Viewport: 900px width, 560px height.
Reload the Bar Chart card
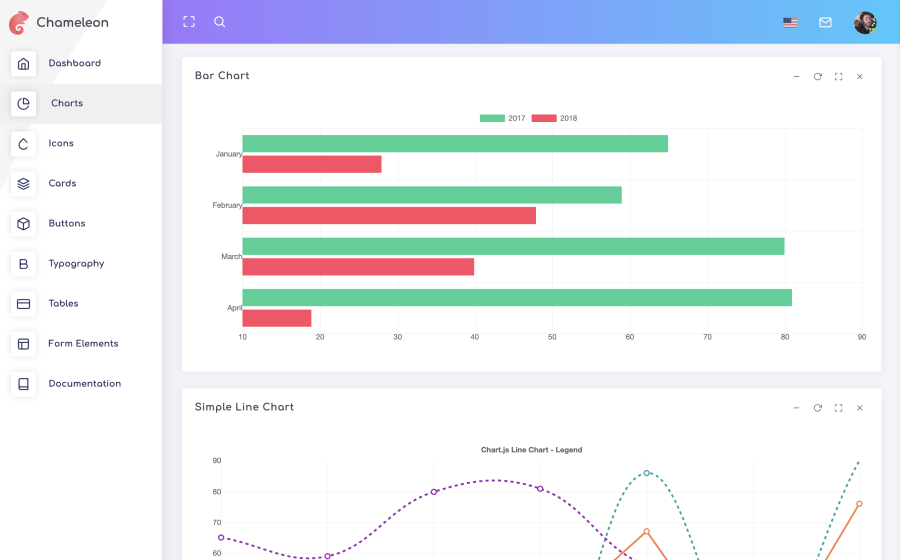817,76
